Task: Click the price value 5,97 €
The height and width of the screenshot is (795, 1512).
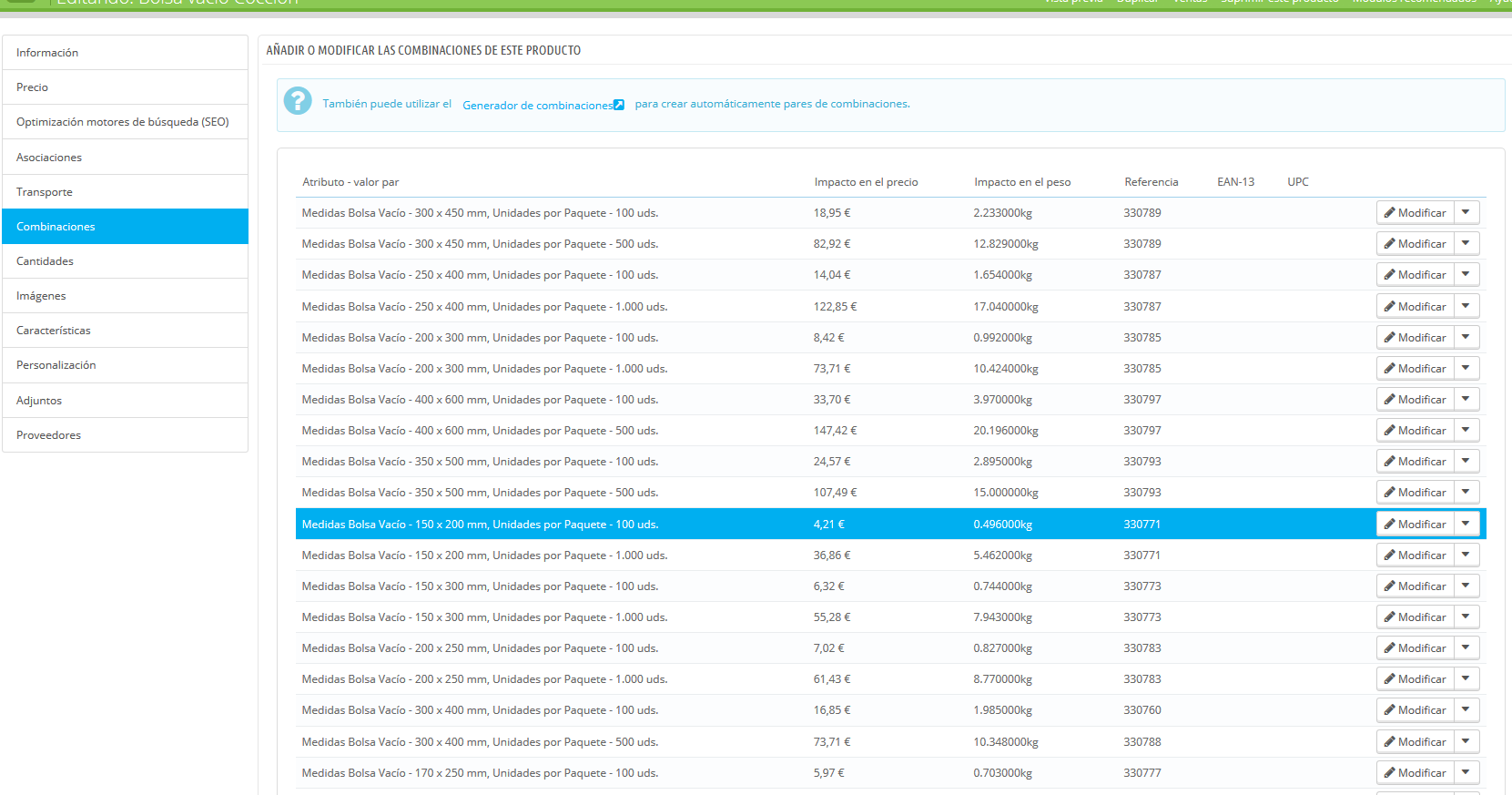Action: (x=829, y=773)
